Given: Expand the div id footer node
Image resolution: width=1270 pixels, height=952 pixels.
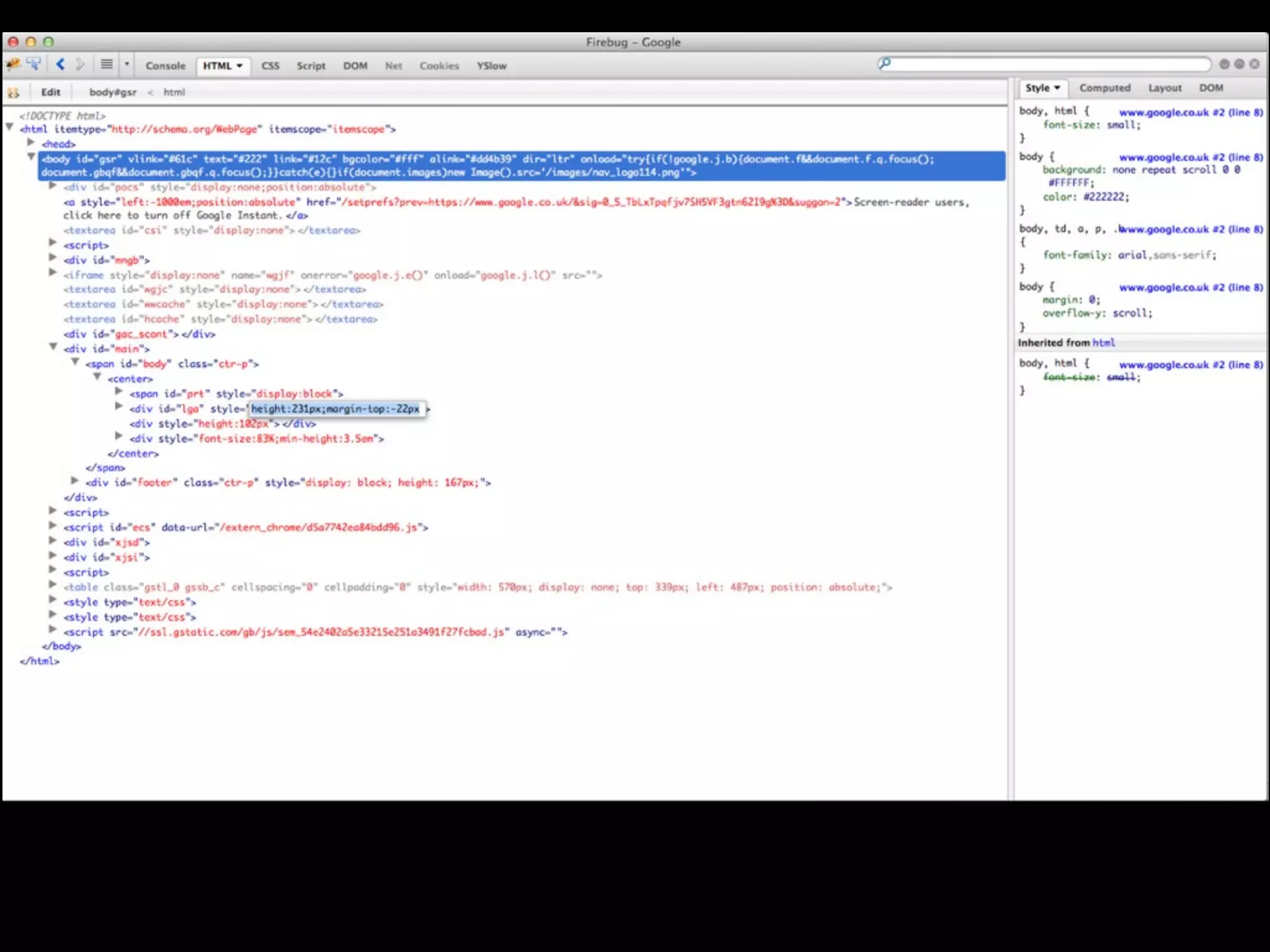Looking at the screenshot, I should coord(75,482).
